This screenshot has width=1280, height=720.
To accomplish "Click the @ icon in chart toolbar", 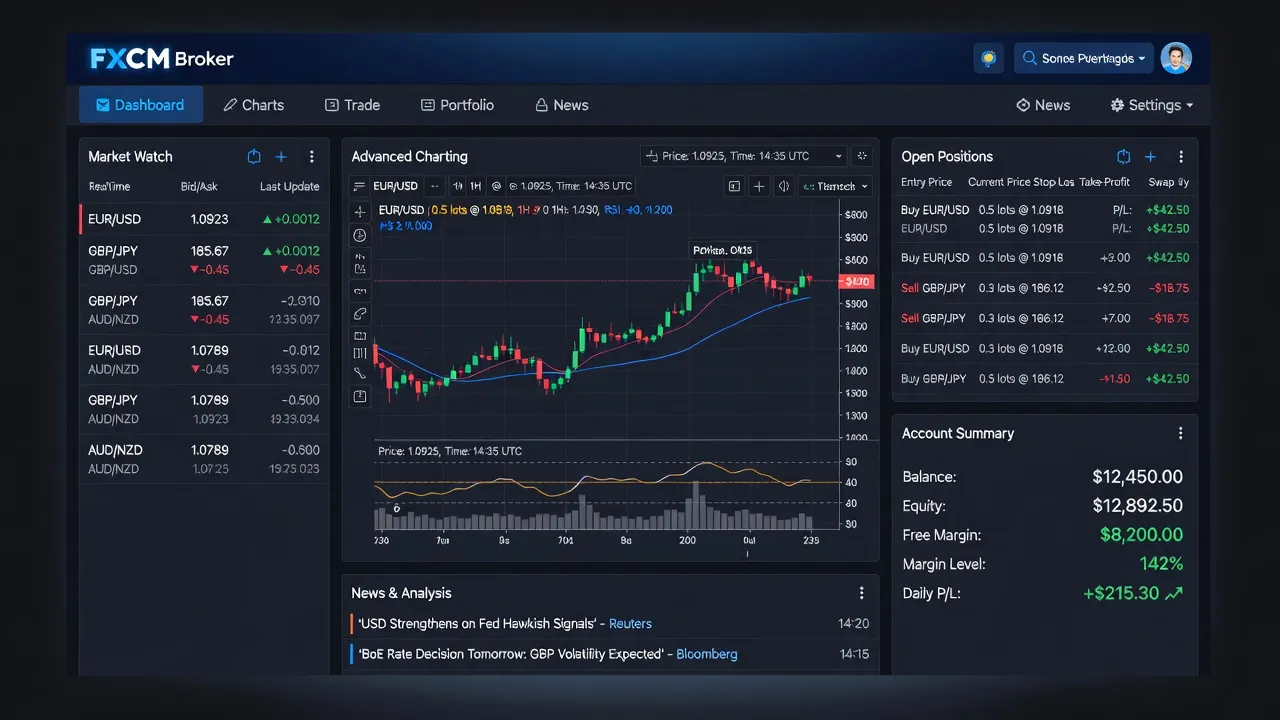I will (x=497, y=186).
